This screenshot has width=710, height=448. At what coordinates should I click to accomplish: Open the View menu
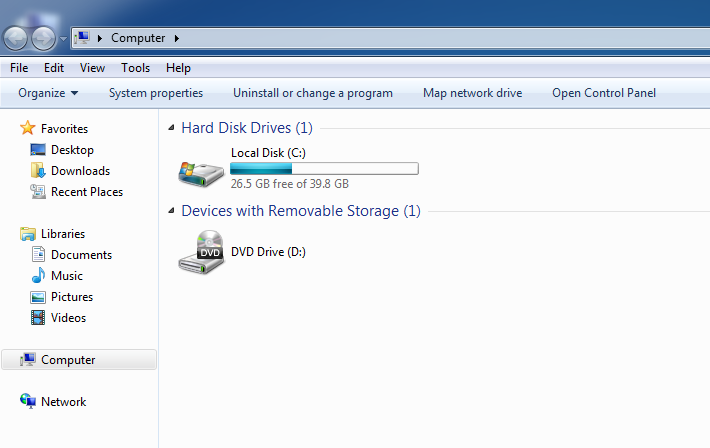(x=92, y=68)
